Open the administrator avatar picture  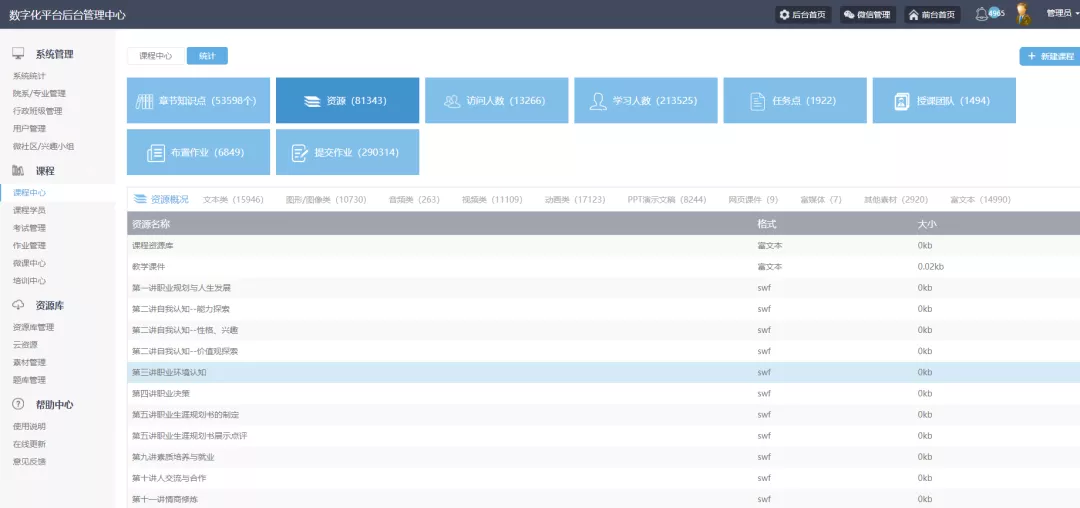tap(1024, 14)
